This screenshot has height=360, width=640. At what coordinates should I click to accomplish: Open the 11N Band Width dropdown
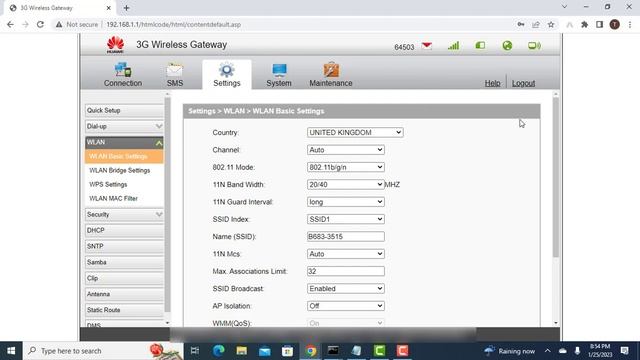[346, 184]
